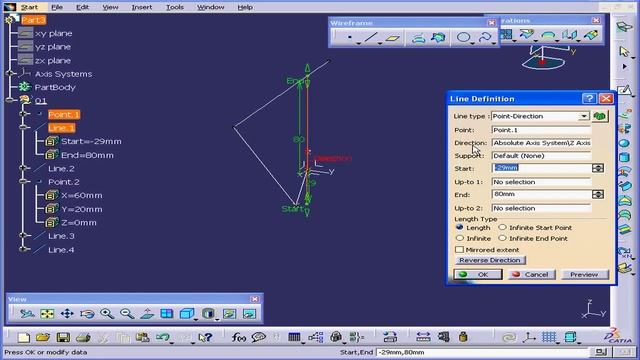640x360 pixels.
Task: Open the Formula f(x) tool
Action: (239, 337)
